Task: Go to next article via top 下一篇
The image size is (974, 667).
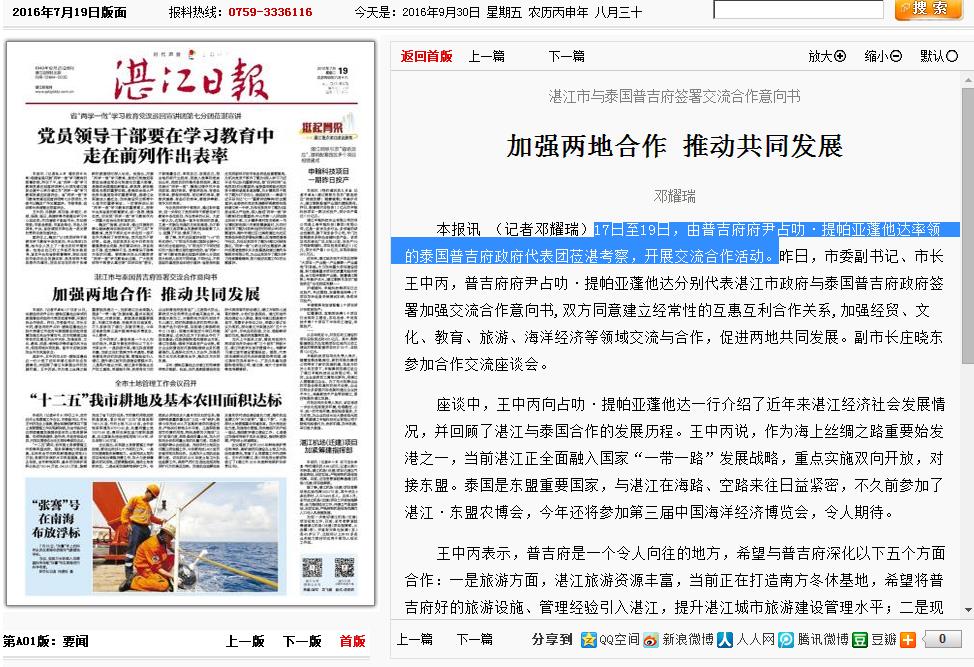Action: click(566, 57)
